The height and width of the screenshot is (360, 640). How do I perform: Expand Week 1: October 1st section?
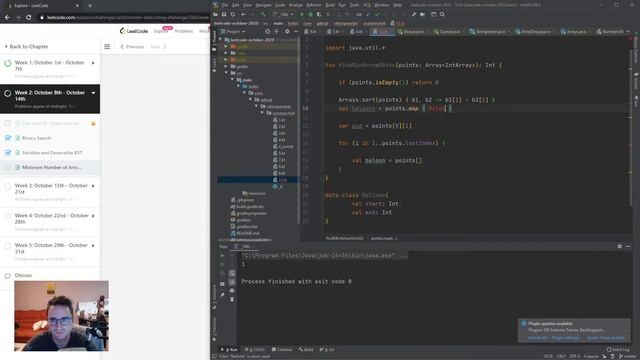93,63
